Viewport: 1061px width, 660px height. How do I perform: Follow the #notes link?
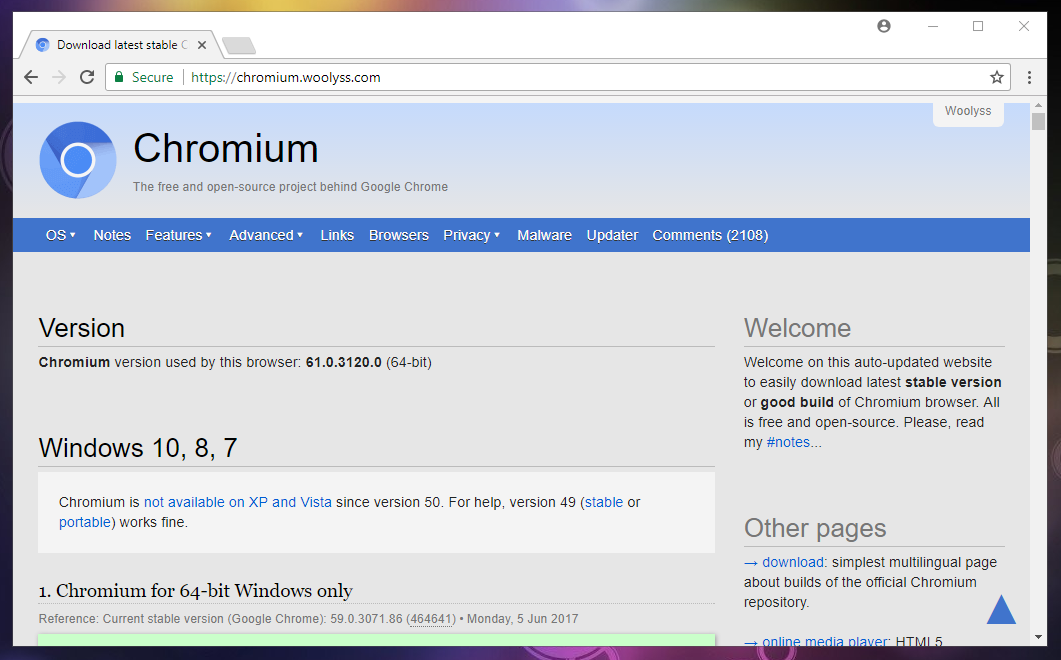point(788,443)
